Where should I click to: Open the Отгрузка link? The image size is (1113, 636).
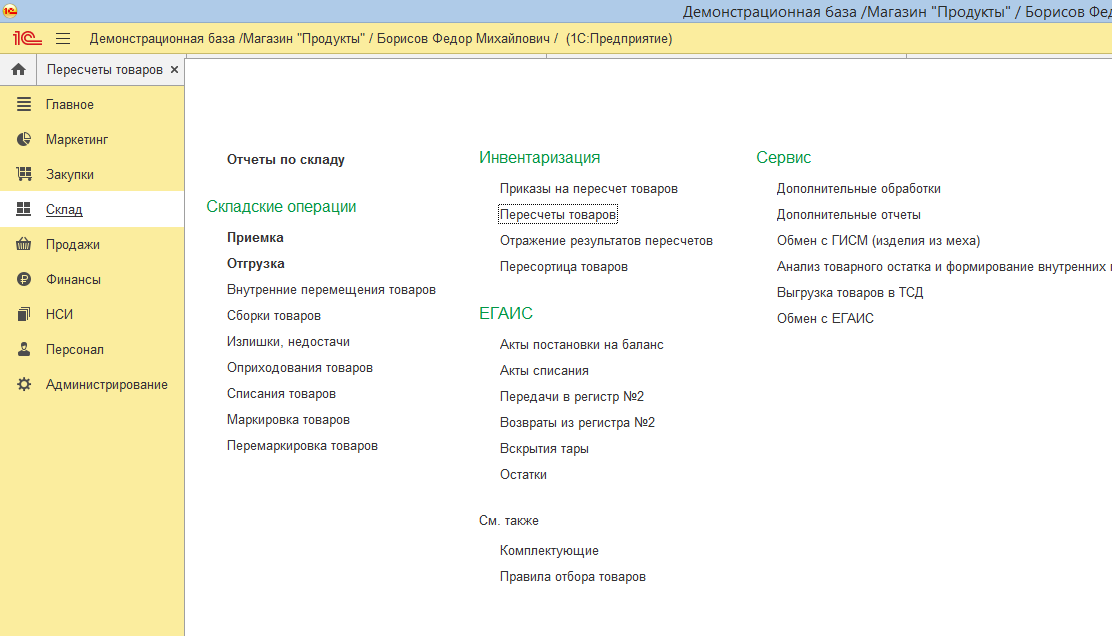(256, 263)
